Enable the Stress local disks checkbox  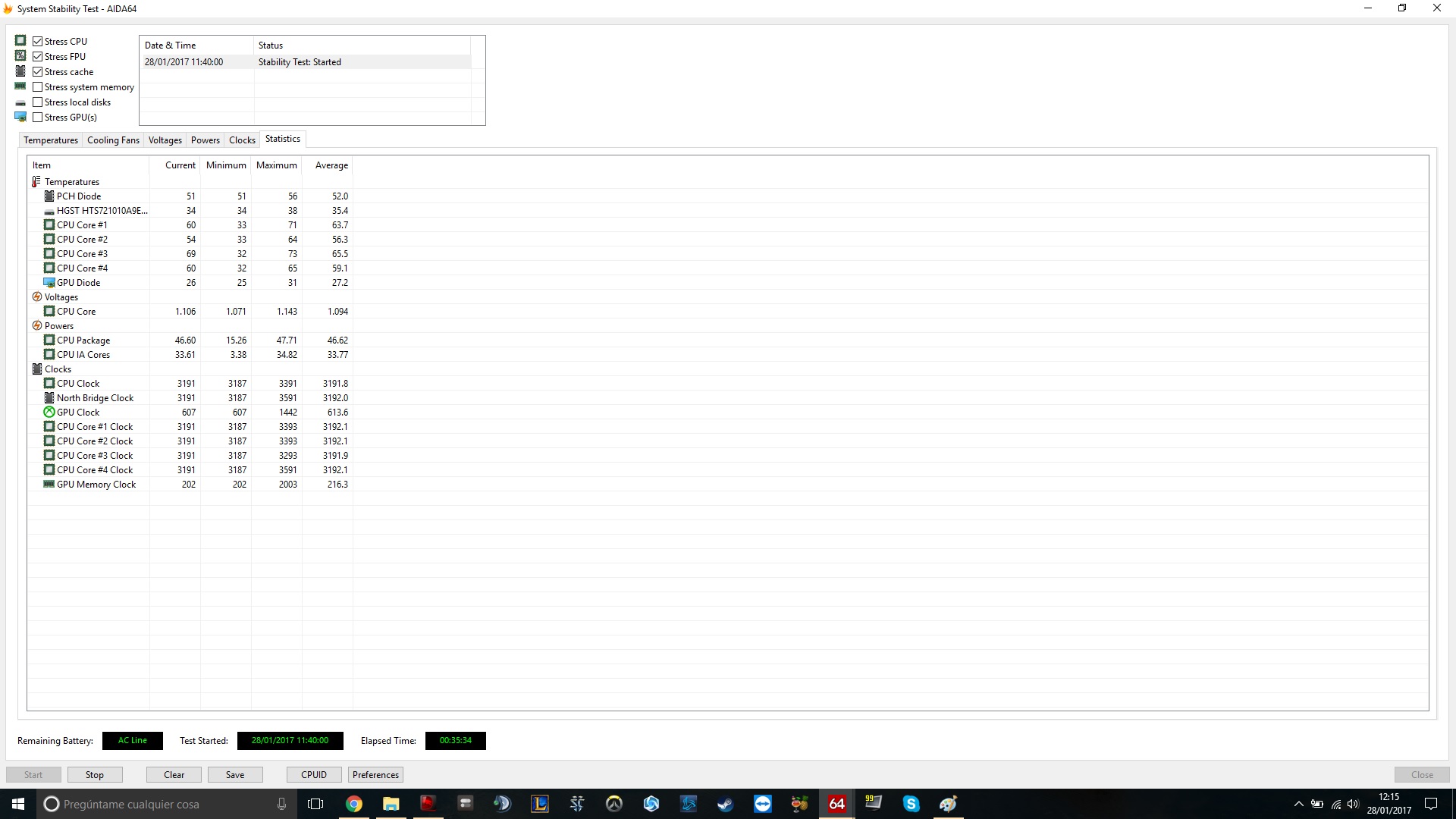coord(37,102)
